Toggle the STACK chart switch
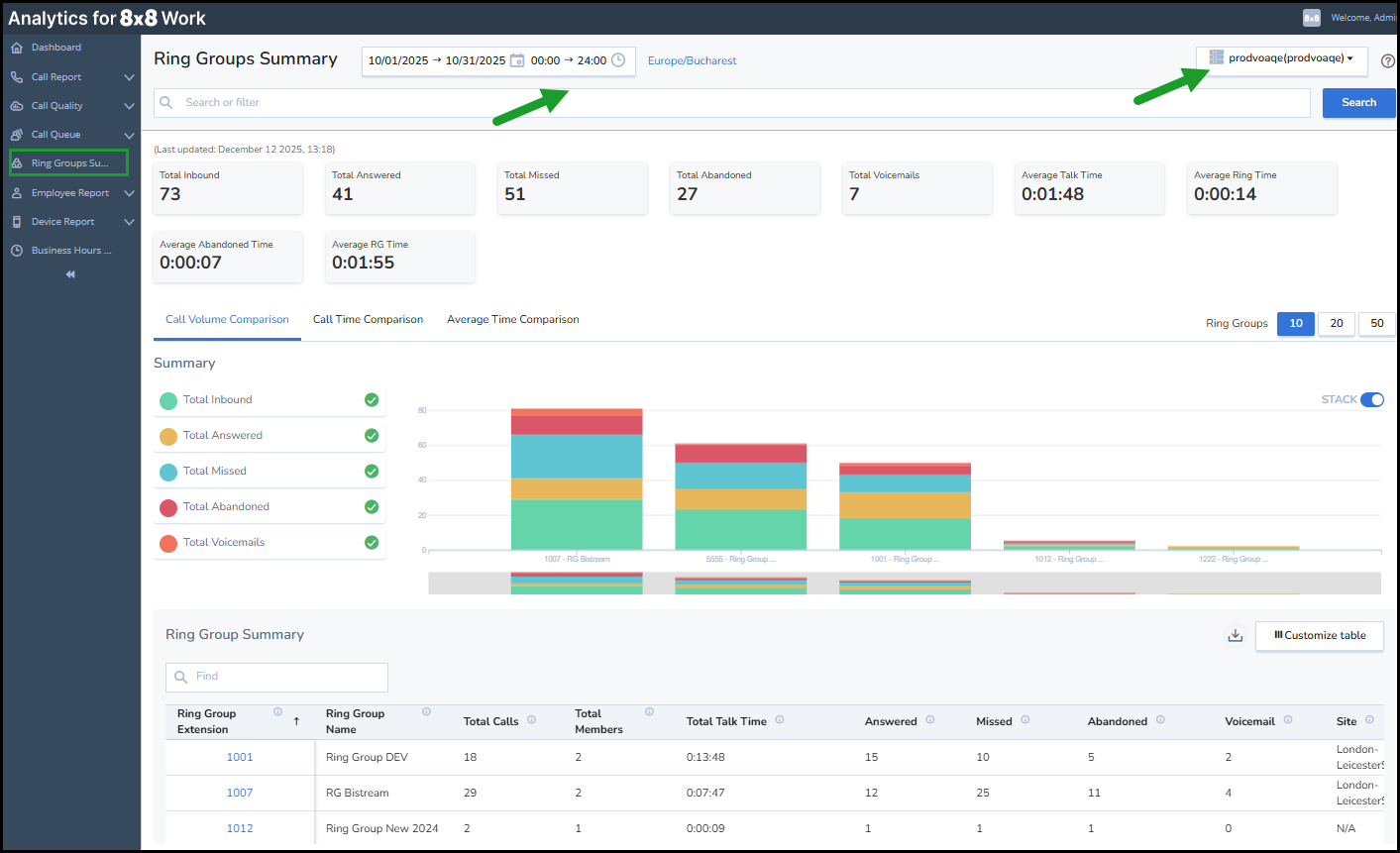 pyautogui.click(x=1371, y=399)
